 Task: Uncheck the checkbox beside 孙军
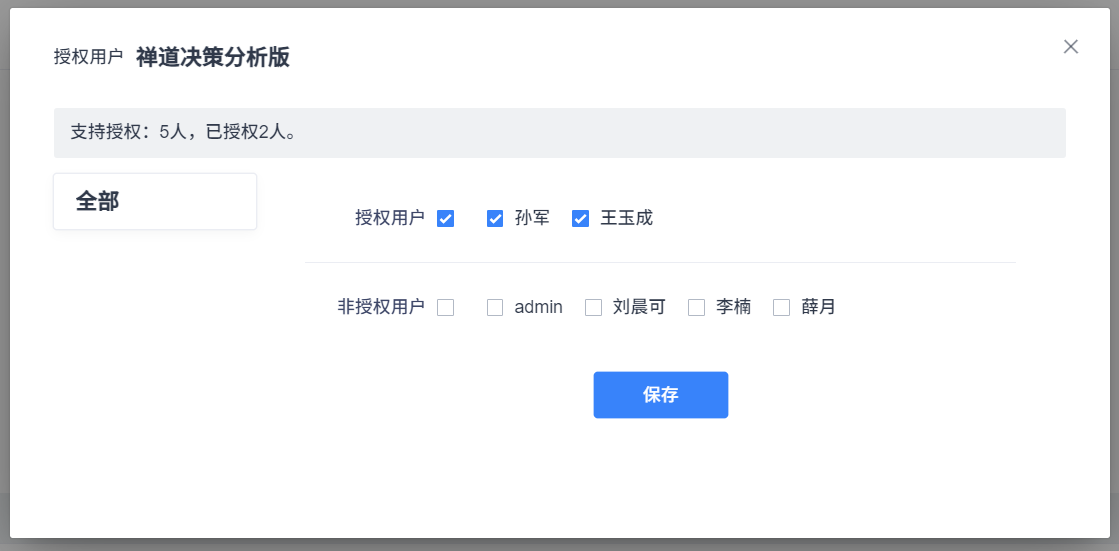click(x=495, y=219)
